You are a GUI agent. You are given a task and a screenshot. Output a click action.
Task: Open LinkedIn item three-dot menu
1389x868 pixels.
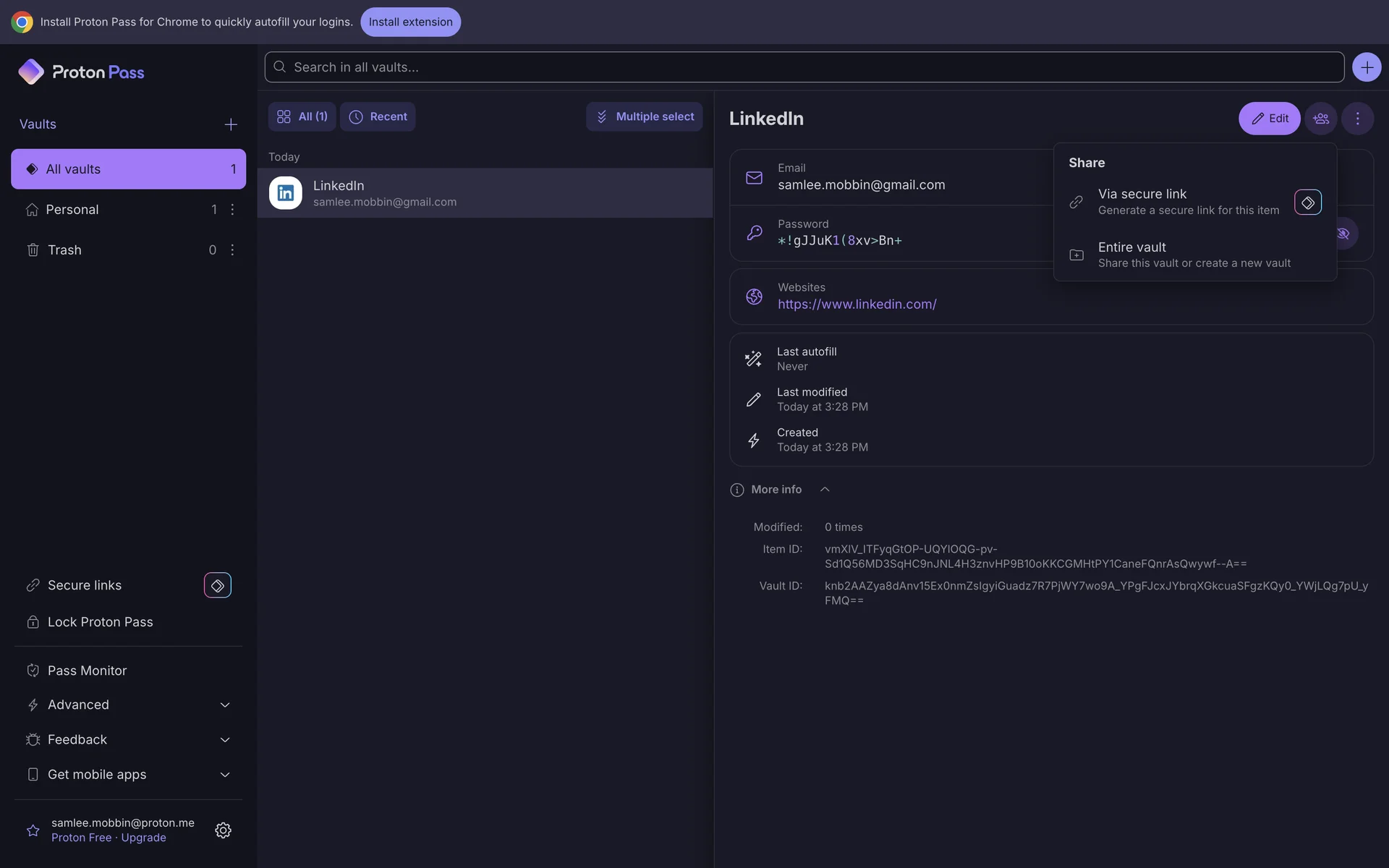pyautogui.click(x=1357, y=119)
